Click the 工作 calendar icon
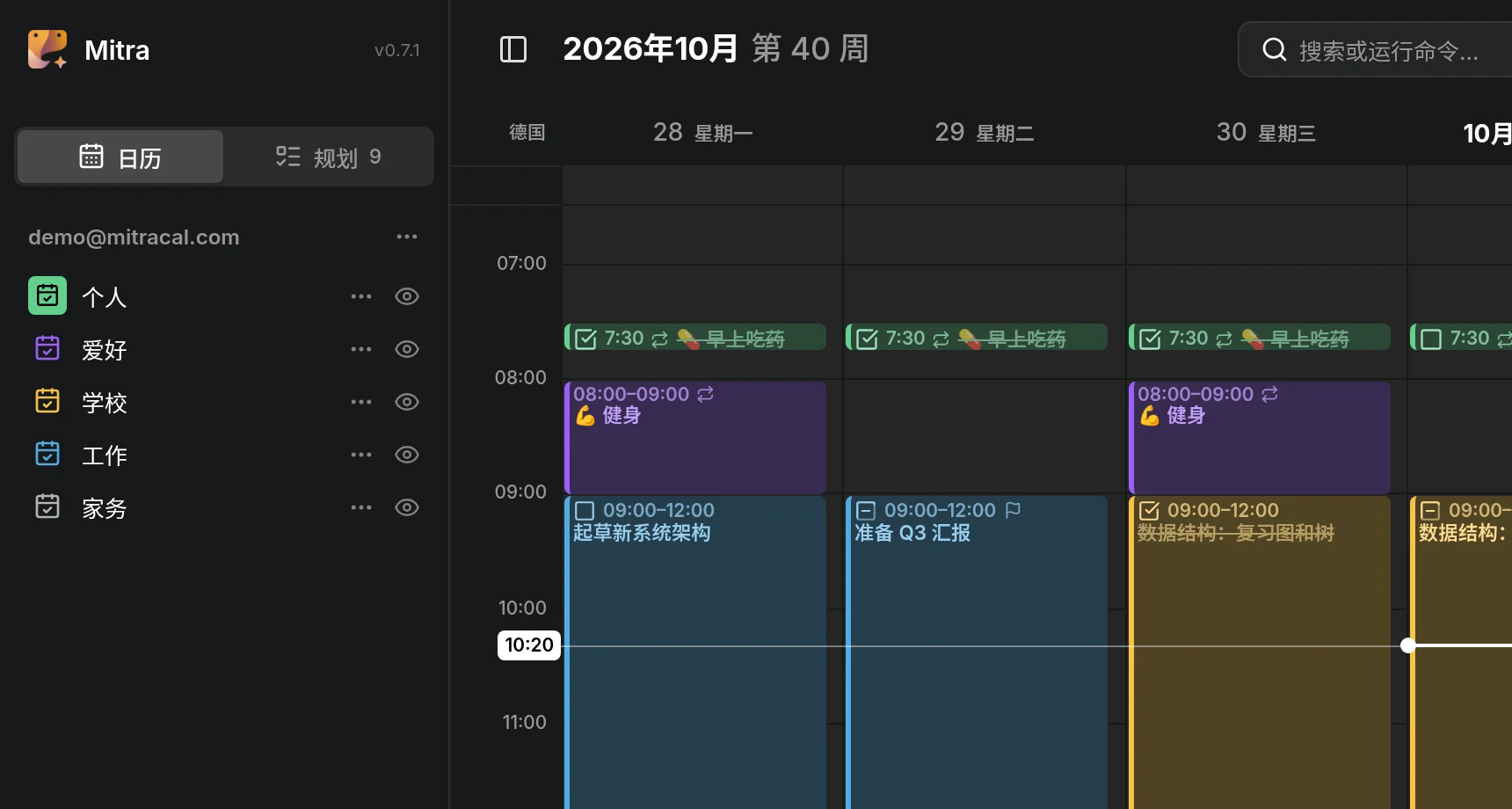This screenshot has height=809, width=1512. (x=47, y=454)
